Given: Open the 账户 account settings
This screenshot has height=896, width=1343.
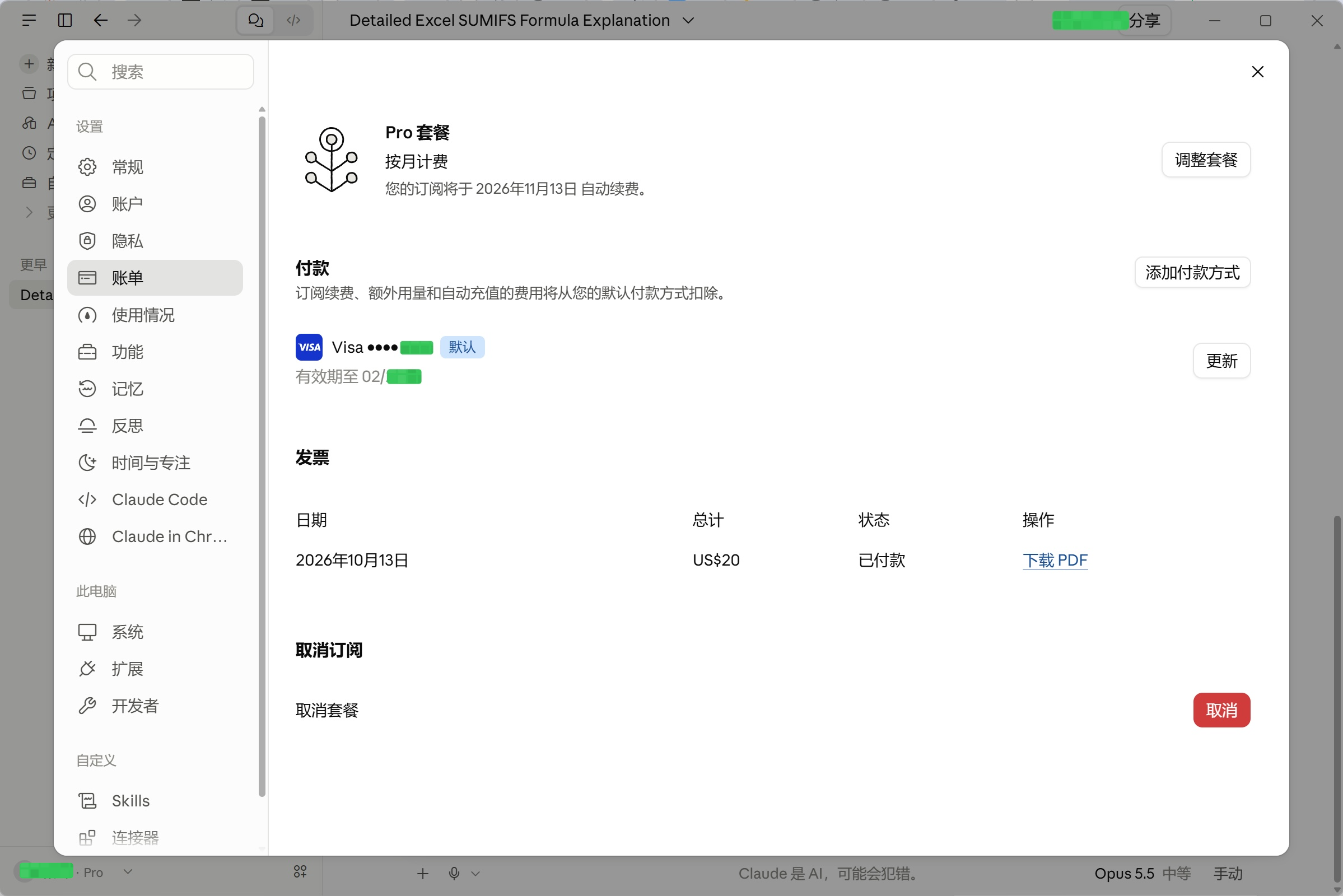Looking at the screenshot, I should (x=155, y=204).
